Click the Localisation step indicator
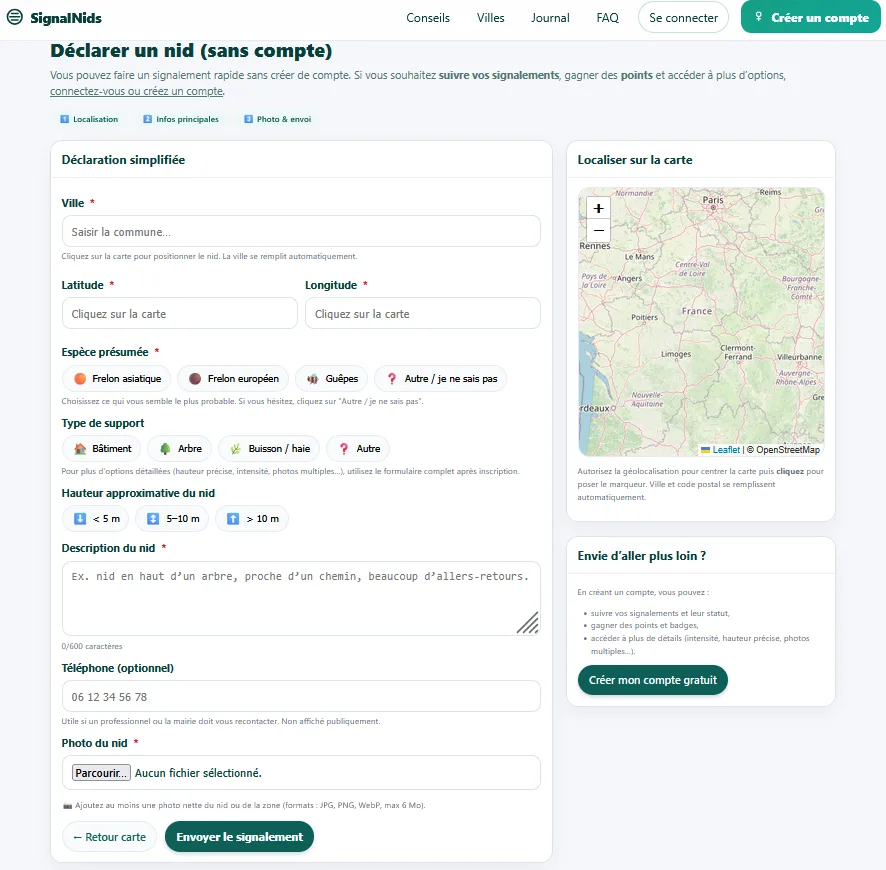 pyautogui.click(x=90, y=119)
